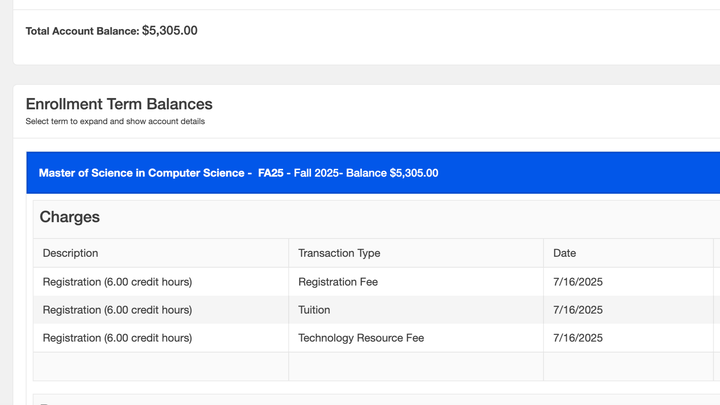The height and width of the screenshot is (405, 720).
Task: Sort by the Description column header
Action: (x=70, y=253)
